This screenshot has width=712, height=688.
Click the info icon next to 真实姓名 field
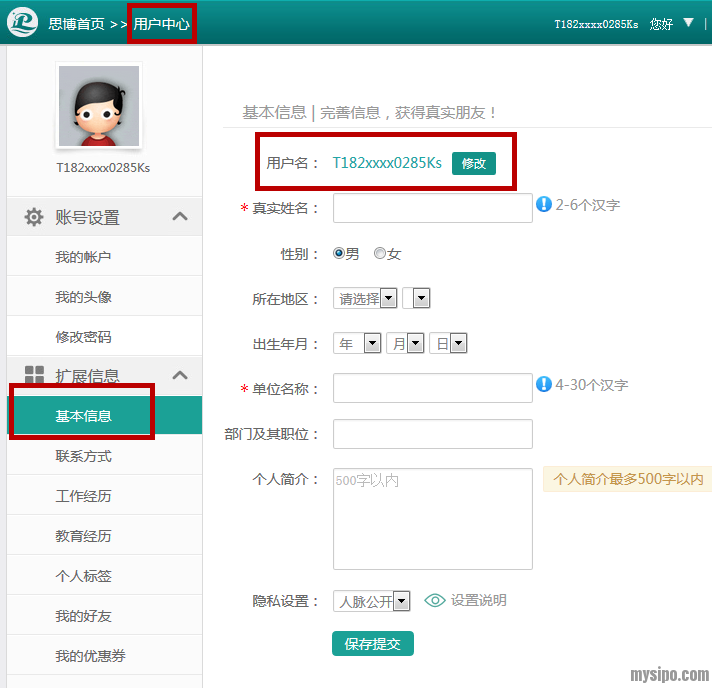(x=544, y=204)
